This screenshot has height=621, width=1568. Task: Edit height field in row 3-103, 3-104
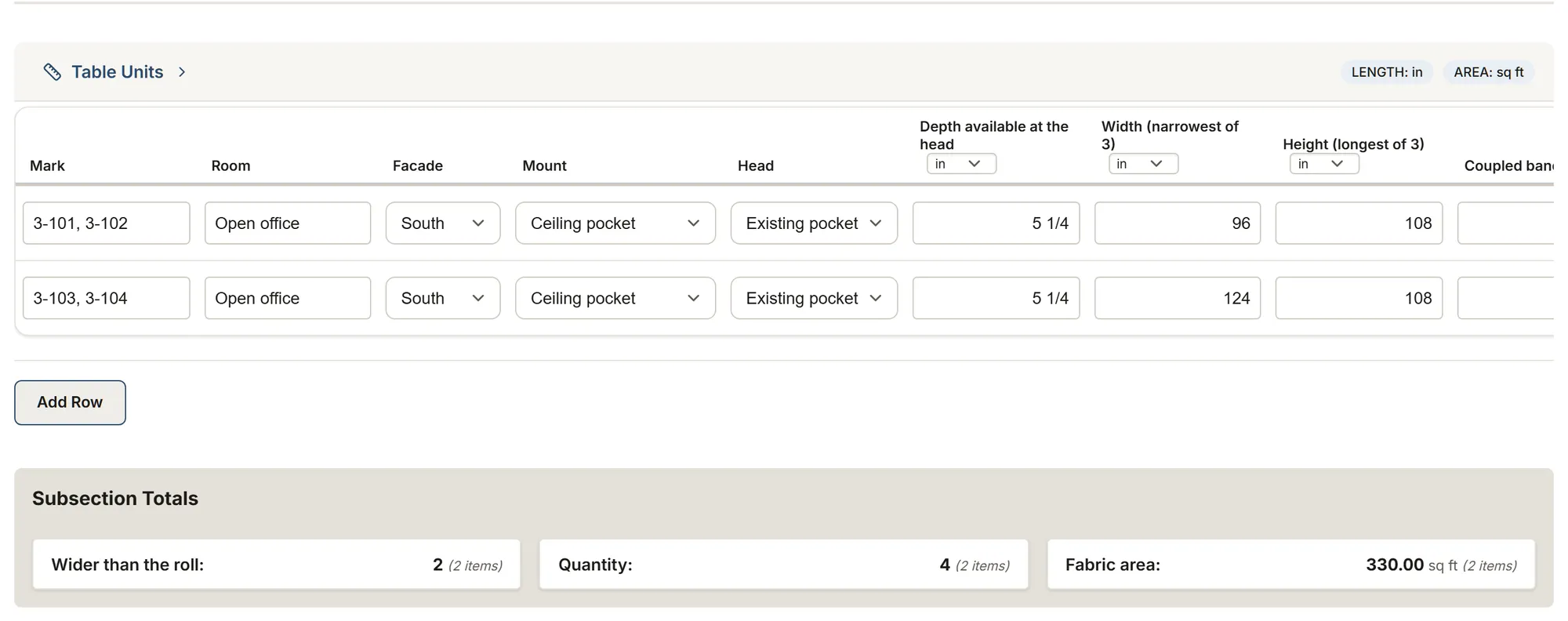pos(1359,298)
